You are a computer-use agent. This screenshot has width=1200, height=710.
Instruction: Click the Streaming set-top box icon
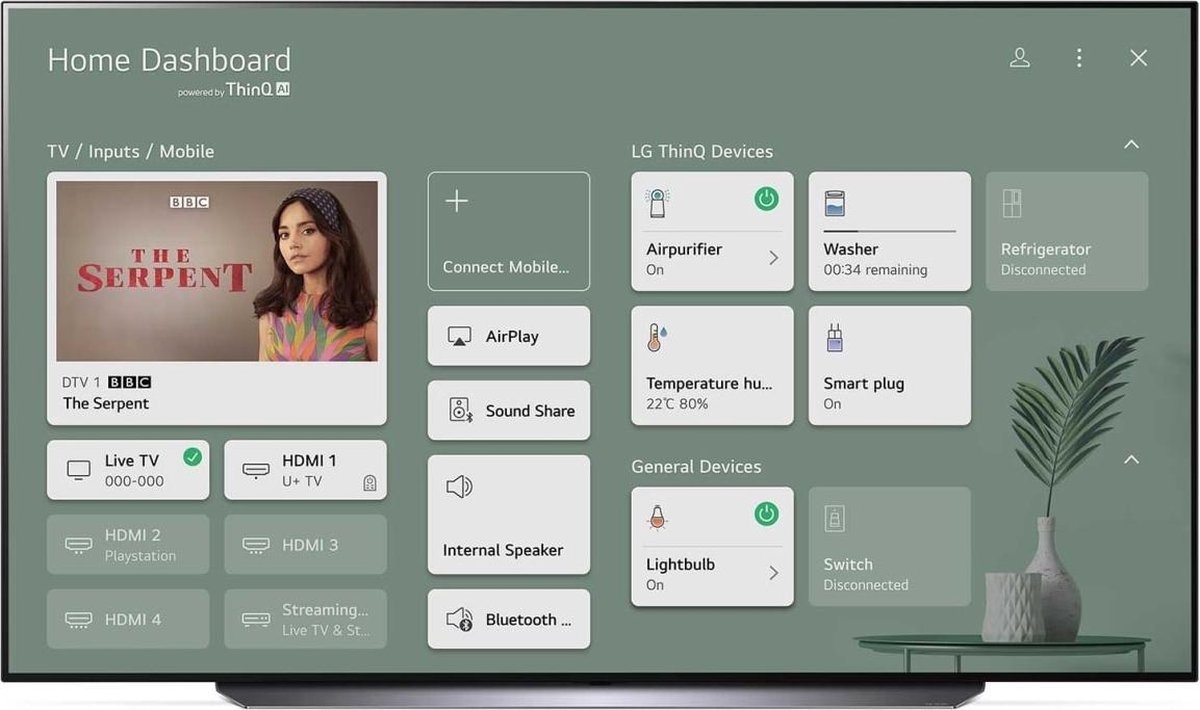tap(256, 619)
